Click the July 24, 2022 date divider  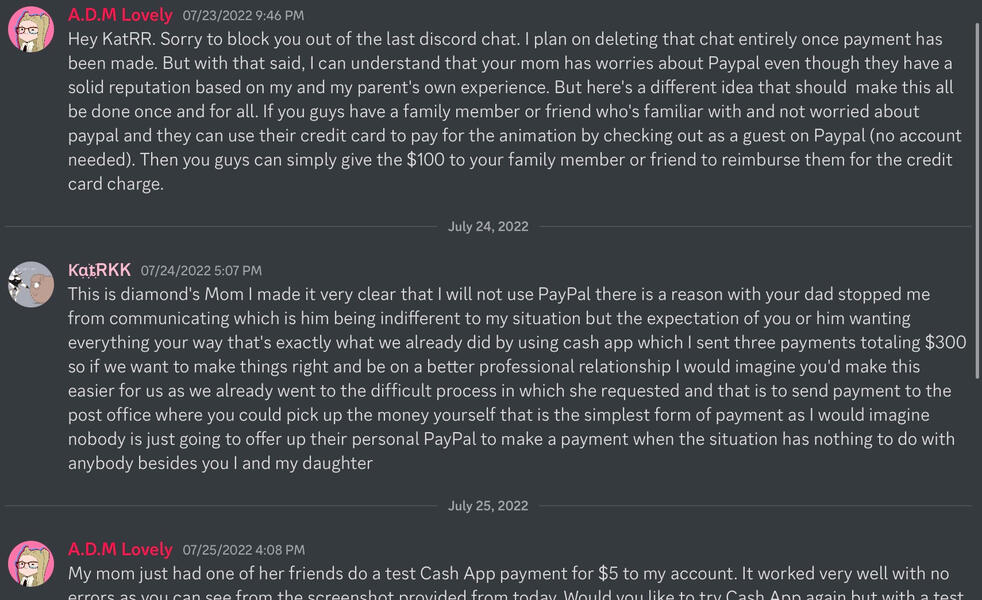(x=488, y=227)
